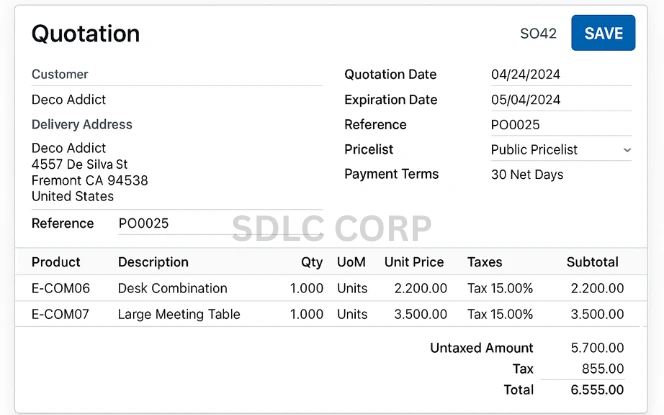
Task: Select product code E-COM07
Action: coord(61,314)
